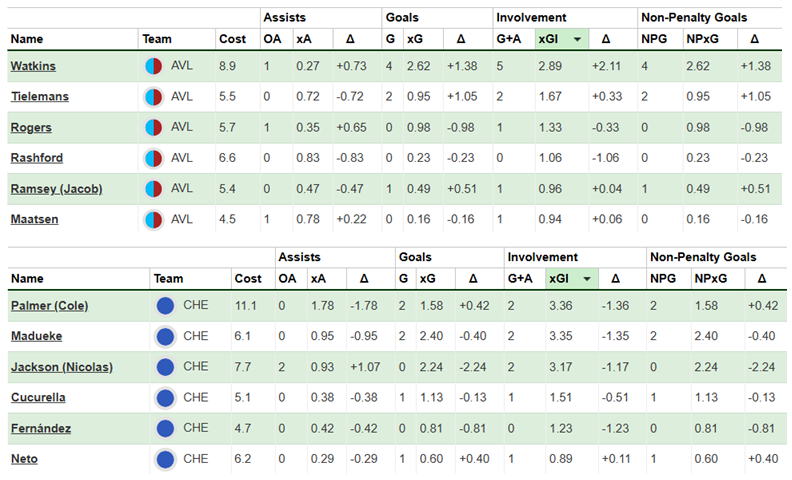Open the Rogers player link
The width and height of the screenshot is (792, 480).
(x=31, y=128)
